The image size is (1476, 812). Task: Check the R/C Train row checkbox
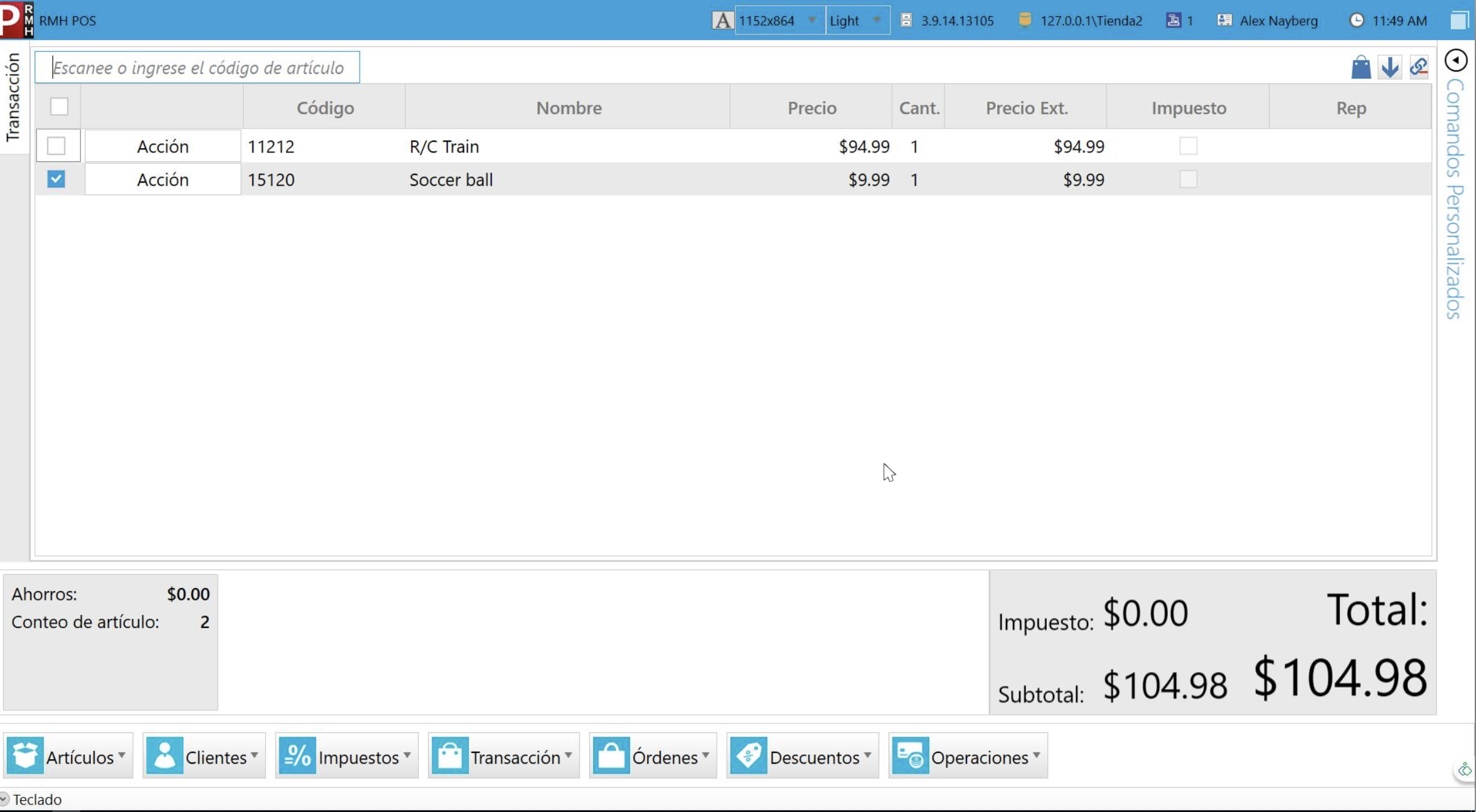pos(56,146)
